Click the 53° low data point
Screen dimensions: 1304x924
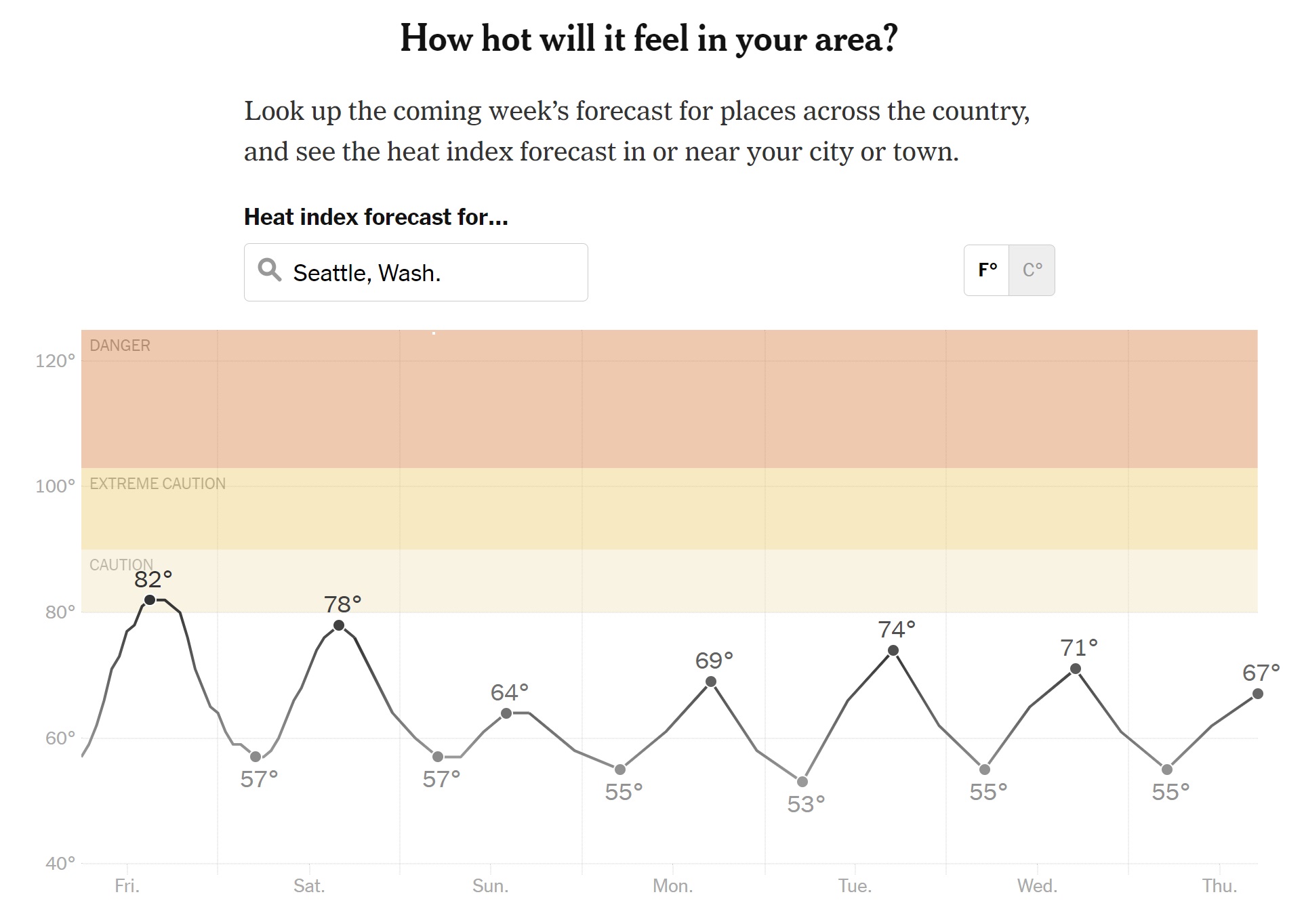coord(802,782)
